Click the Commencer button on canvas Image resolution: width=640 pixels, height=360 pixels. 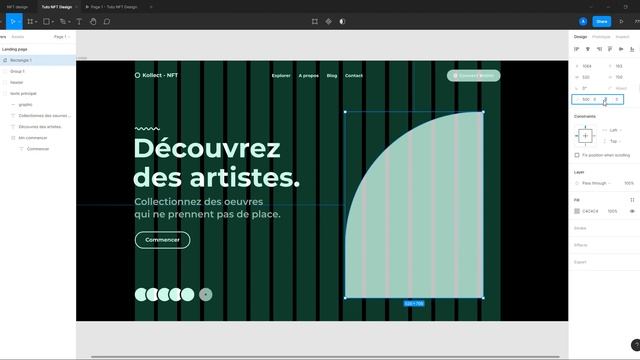[162, 240]
